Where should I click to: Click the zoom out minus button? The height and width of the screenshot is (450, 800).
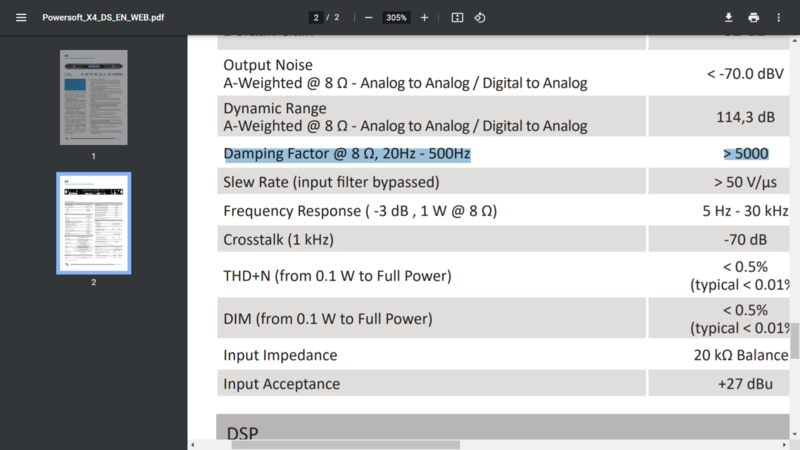tap(368, 18)
